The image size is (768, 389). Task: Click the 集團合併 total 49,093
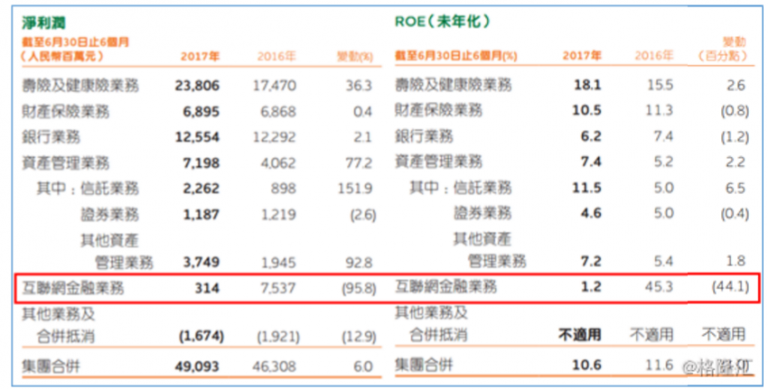click(x=197, y=366)
